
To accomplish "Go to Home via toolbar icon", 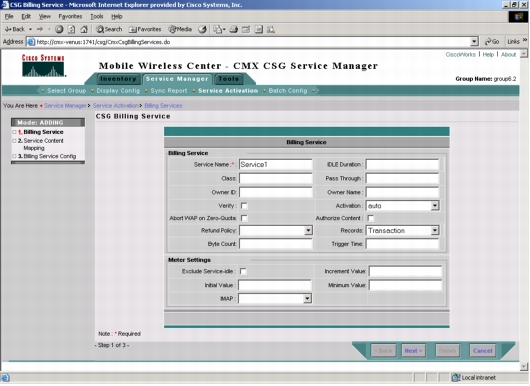I will click(84, 29).
